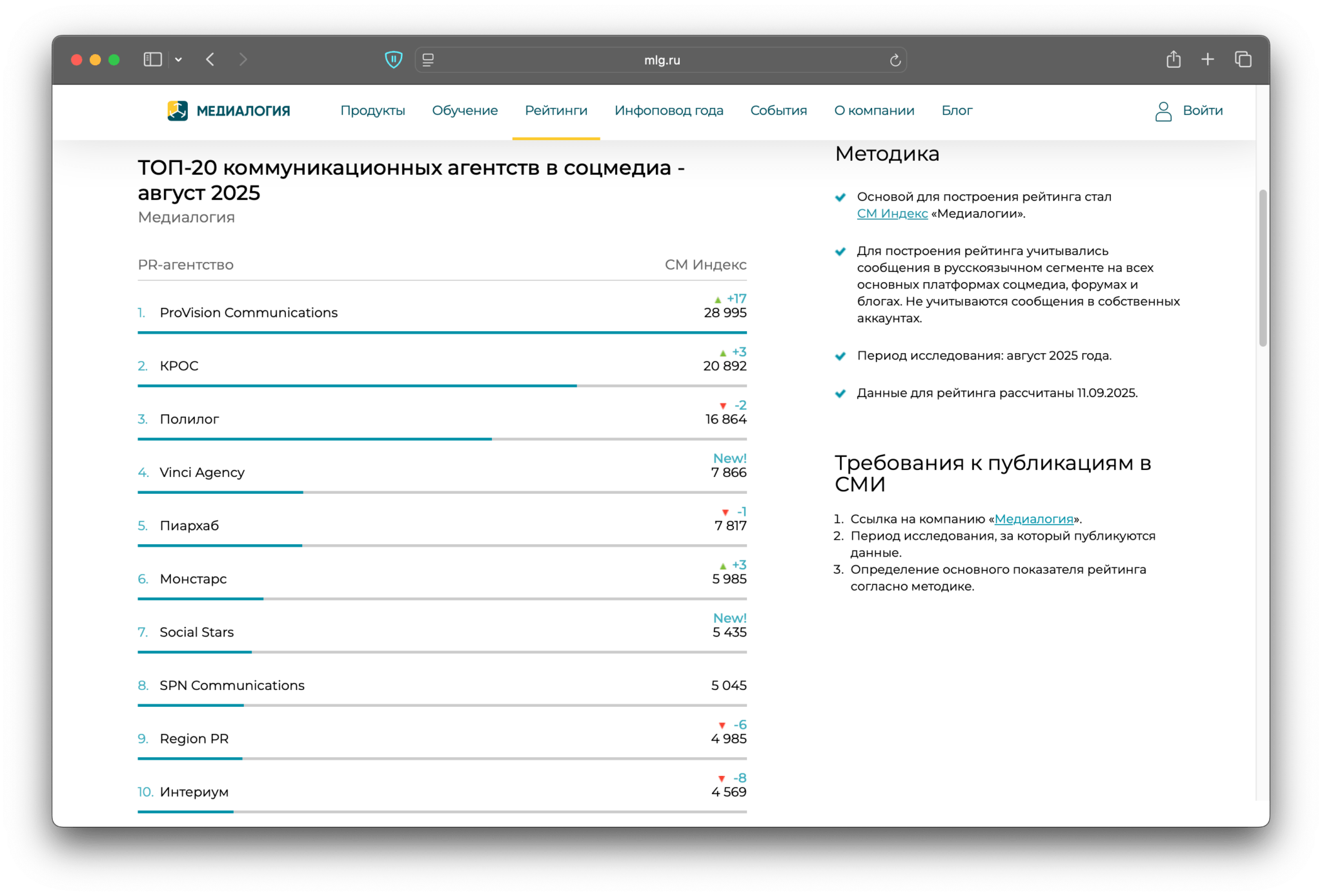Click the privacy shield icon
Viewport: 1322px width, 896px height.
point(393,60)
